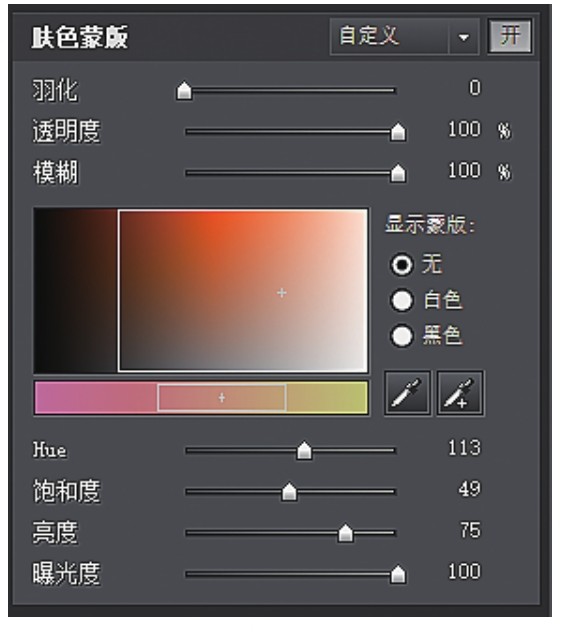
Task: Open the 自定义 preset dropdown arrow
Action: click(x=464, y=37)
